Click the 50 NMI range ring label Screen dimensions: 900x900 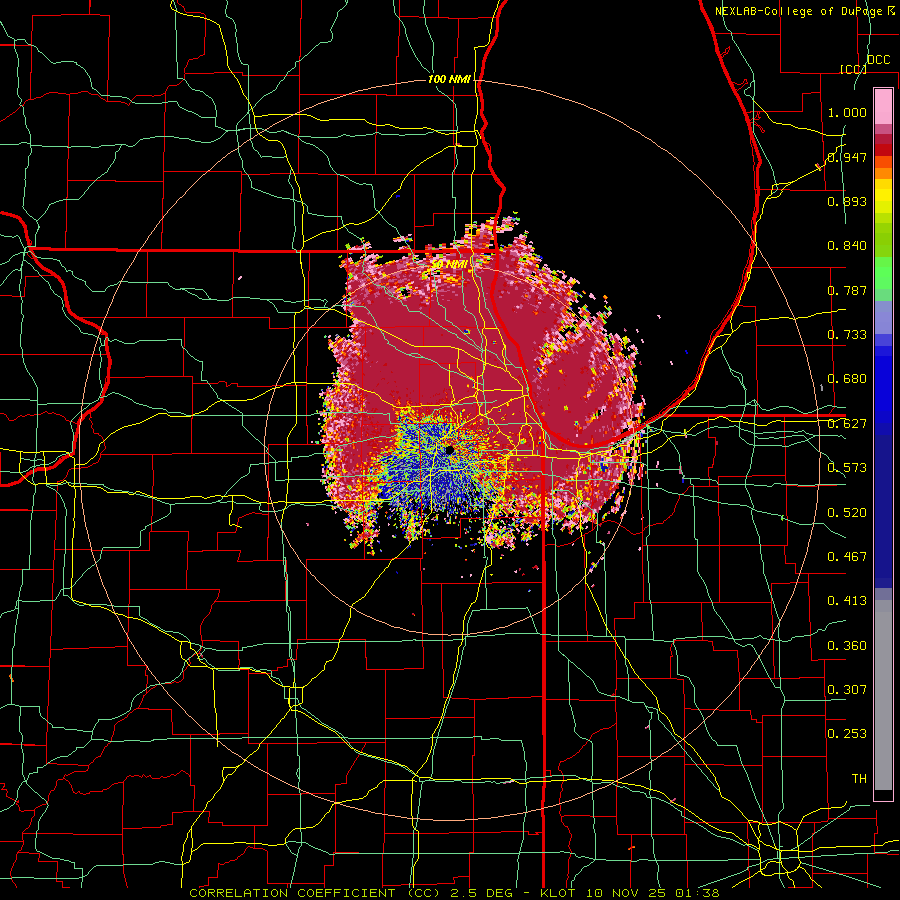tap(449, 265)
